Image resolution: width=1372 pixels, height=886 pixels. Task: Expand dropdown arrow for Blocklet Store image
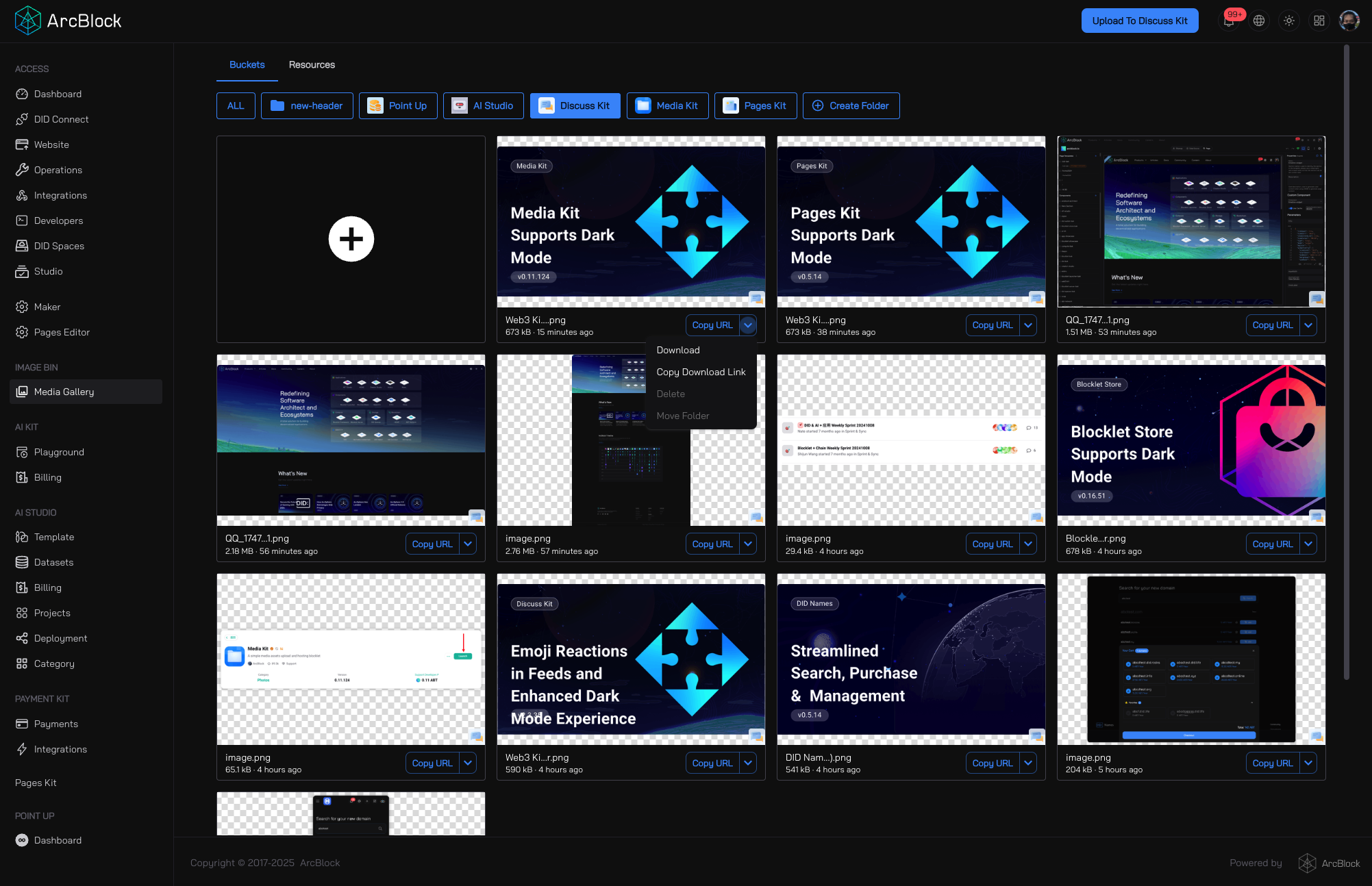click(1308, 544)
